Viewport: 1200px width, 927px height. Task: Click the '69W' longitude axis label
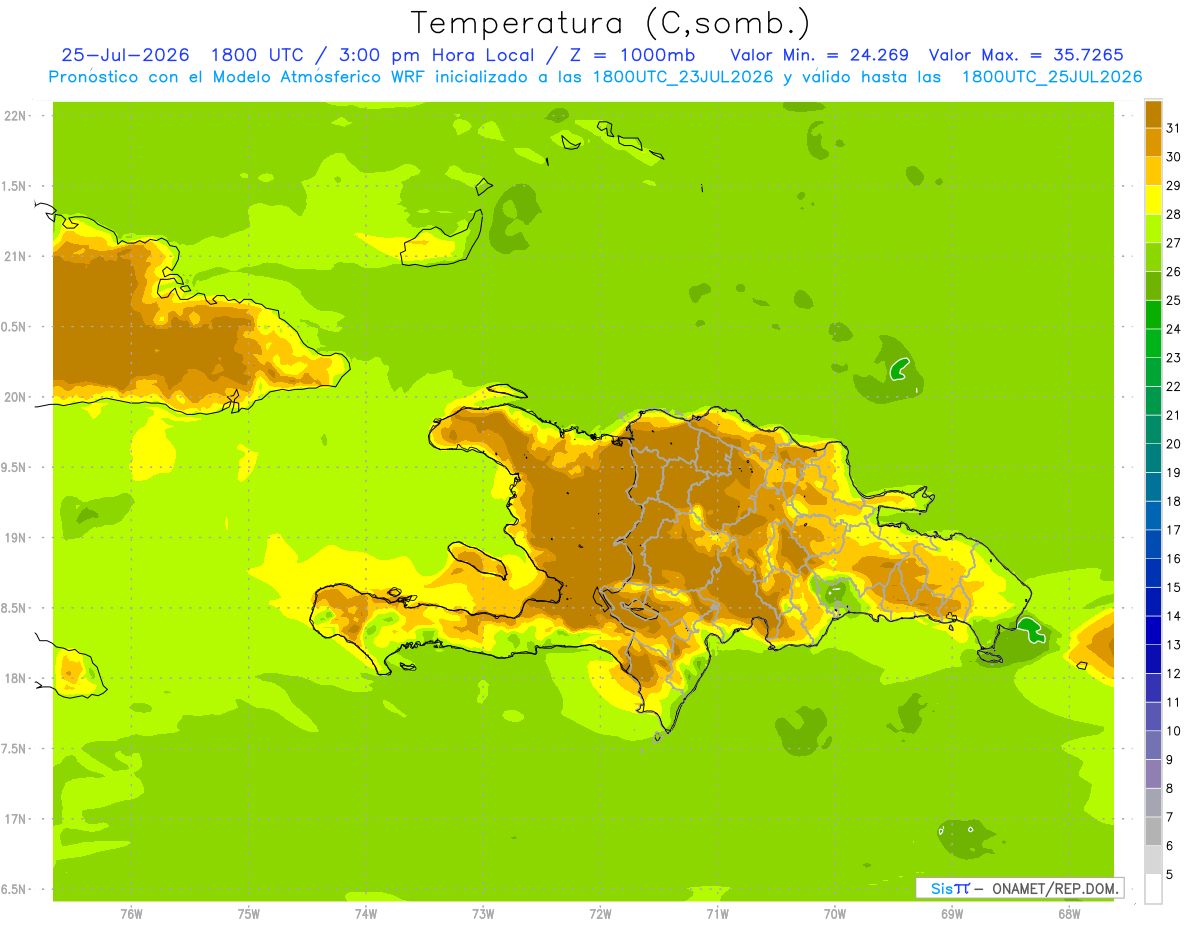(952, 913)
